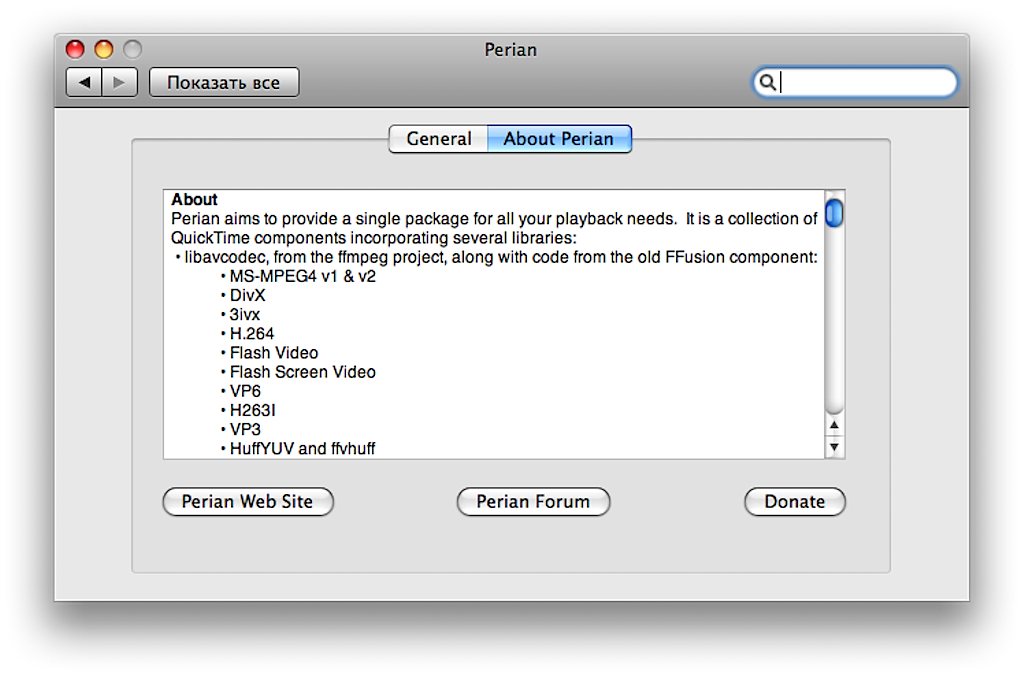Click the scroll down arrow in text area
The width and height of the screenshot is (1024, 676).
click(834, 447)
